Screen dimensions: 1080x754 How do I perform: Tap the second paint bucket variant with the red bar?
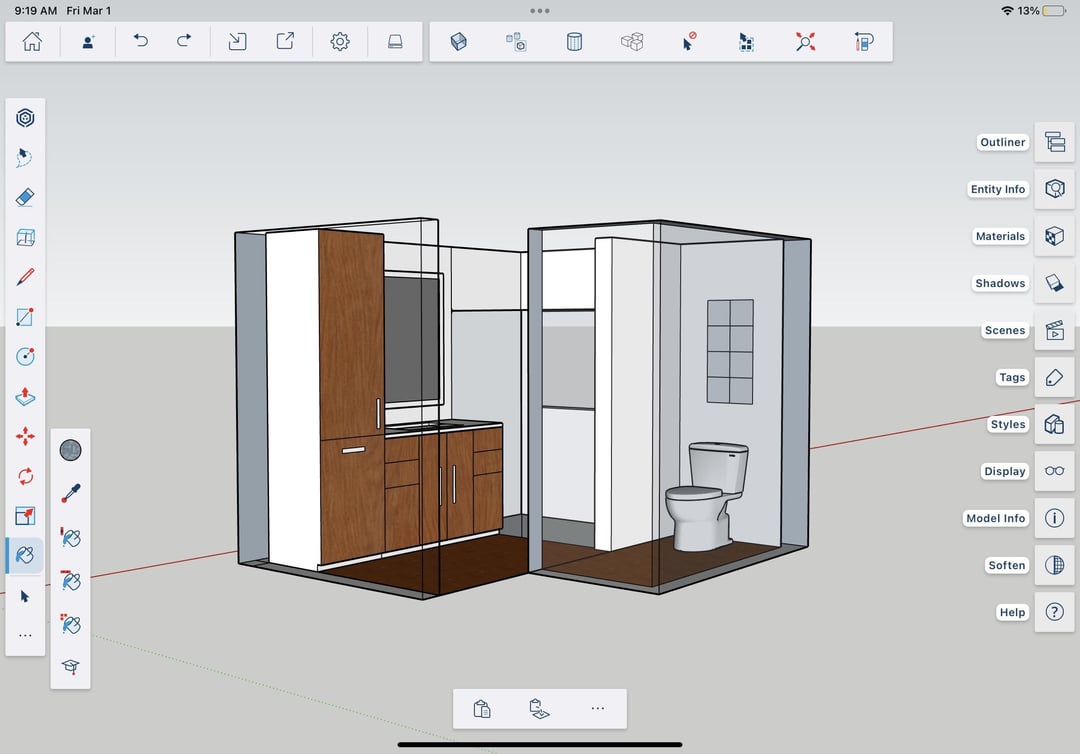point(70,580)
